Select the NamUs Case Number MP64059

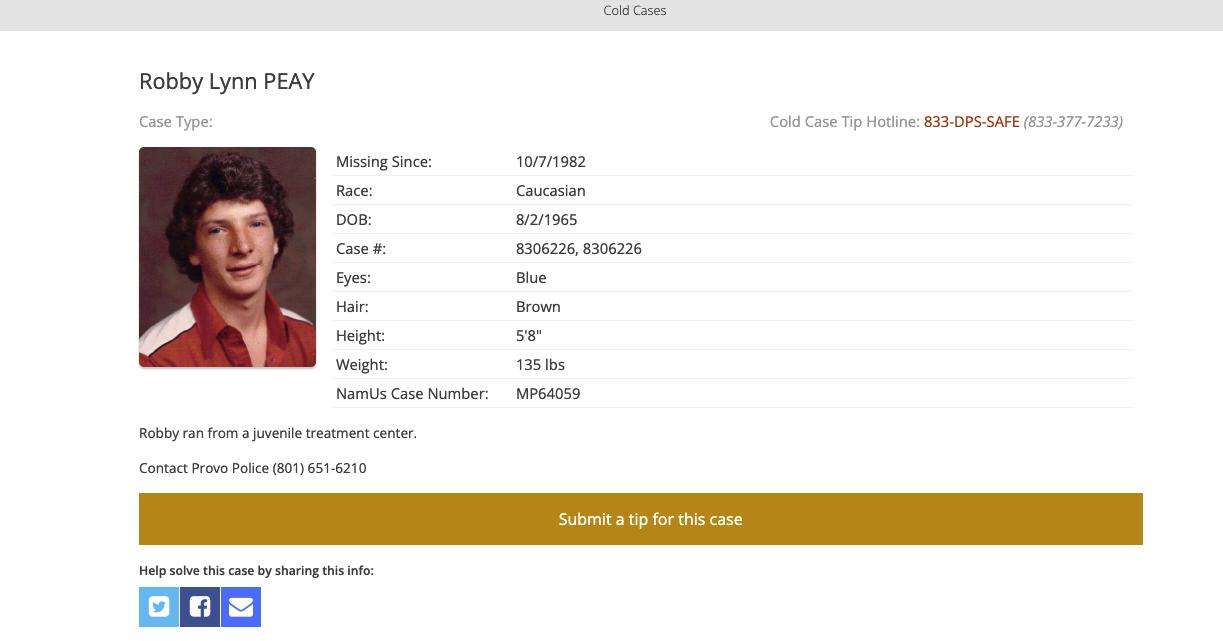[548, 393]
